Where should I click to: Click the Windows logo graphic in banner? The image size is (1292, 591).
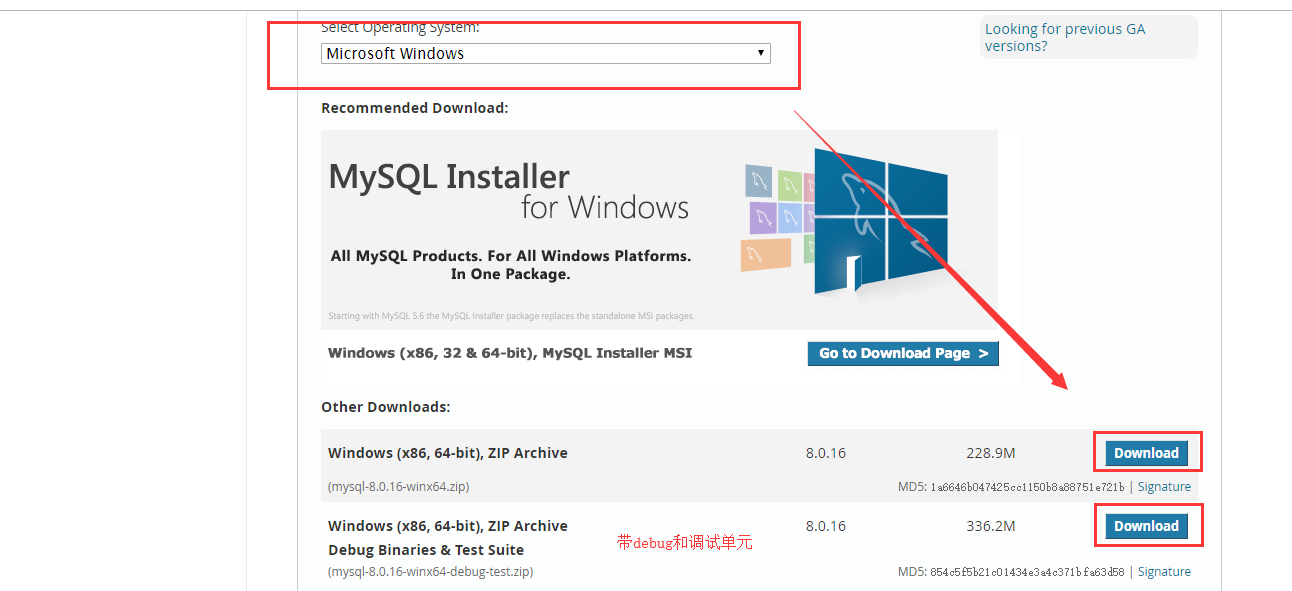880,222
